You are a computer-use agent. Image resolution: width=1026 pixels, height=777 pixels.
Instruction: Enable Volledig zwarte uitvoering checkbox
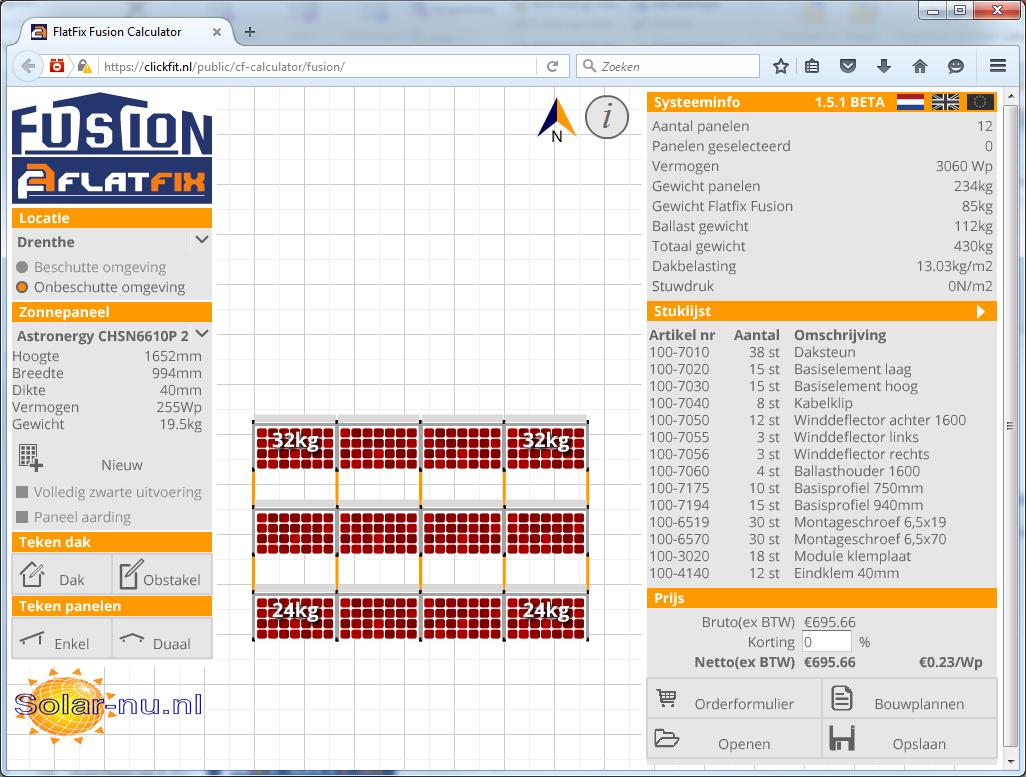22,492
